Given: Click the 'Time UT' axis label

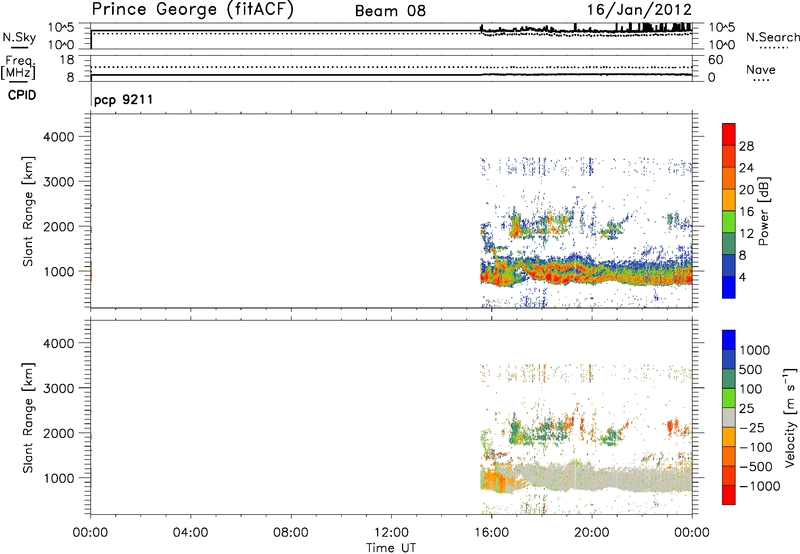Looking at the screenshot, I should point(391,548).
